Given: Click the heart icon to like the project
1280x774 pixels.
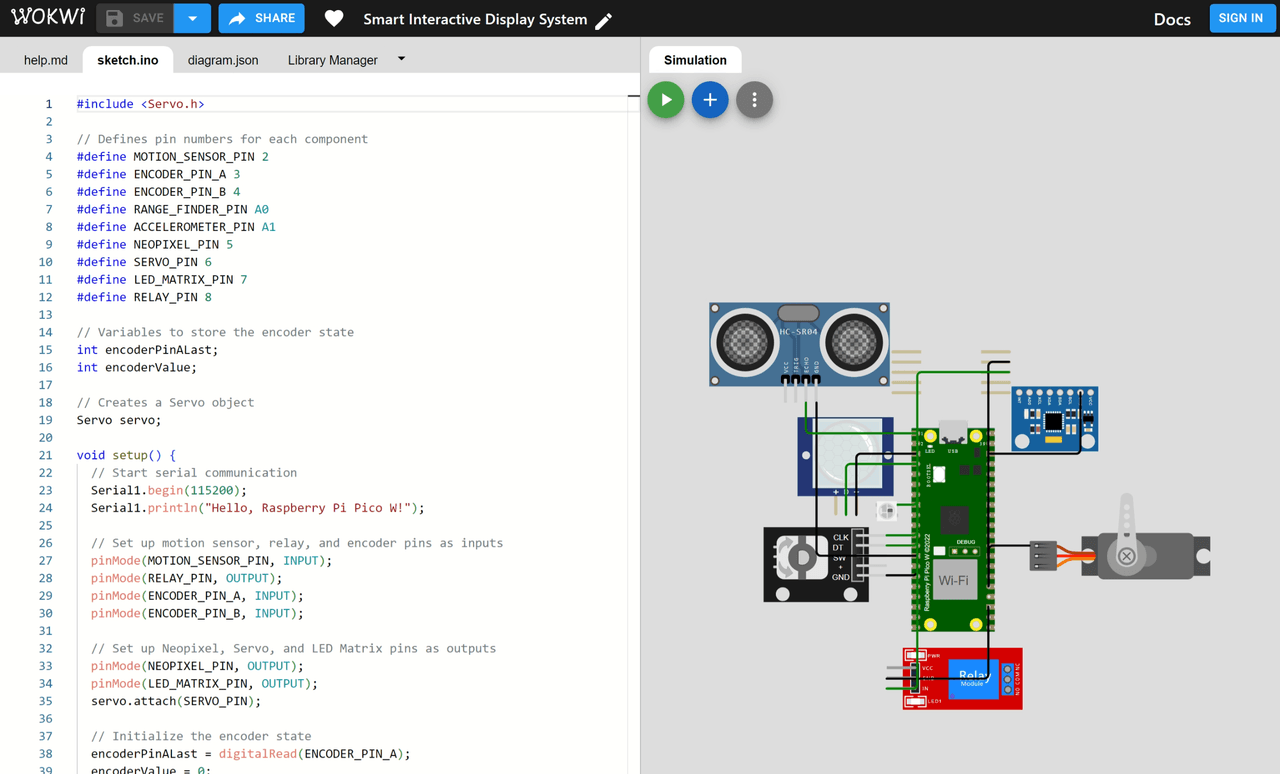Looking at the screenshot, I should tap(334, 19).
